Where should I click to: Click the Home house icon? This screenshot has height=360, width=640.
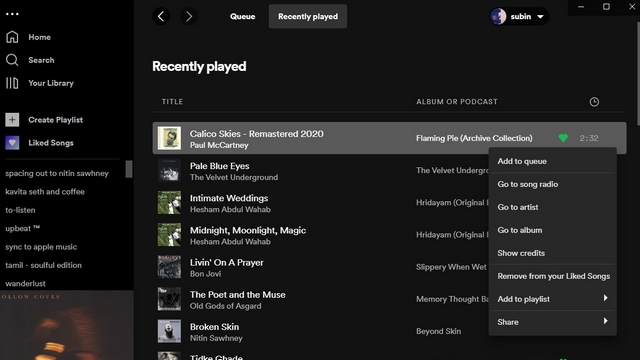click(x=12, y=37)
